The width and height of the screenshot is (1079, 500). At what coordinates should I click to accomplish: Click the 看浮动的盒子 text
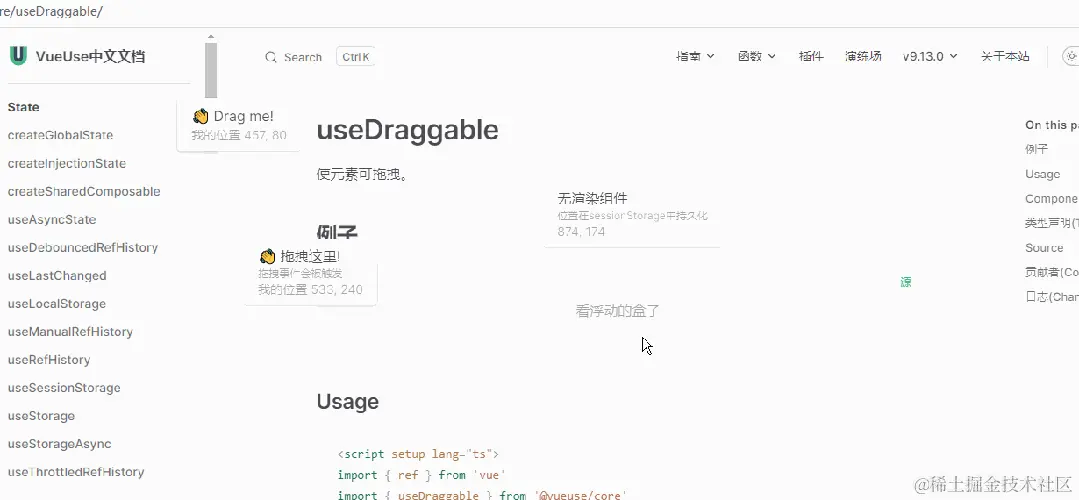618,311
